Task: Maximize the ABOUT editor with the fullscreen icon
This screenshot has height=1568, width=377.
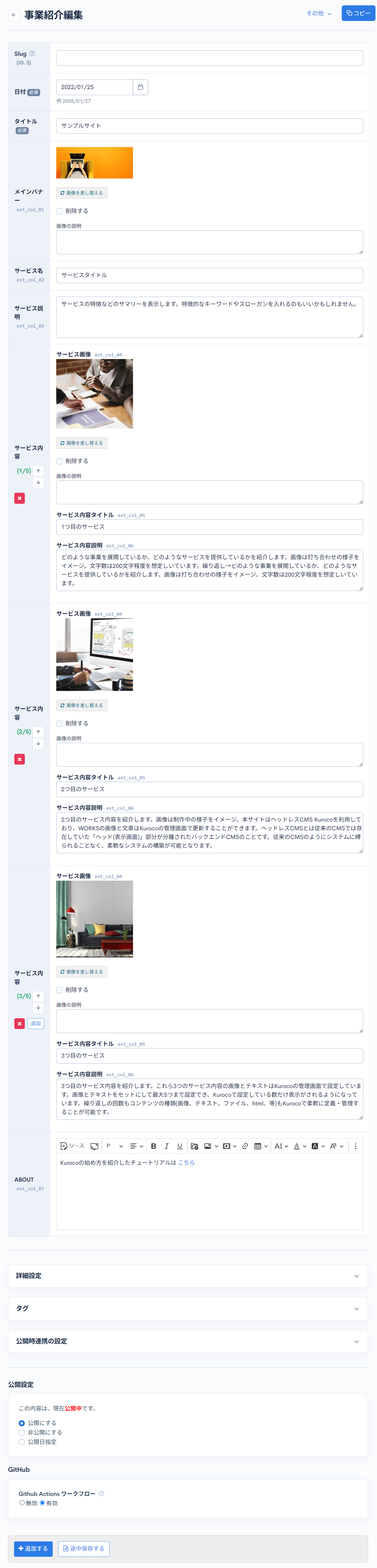Action: coord(94,1146)
